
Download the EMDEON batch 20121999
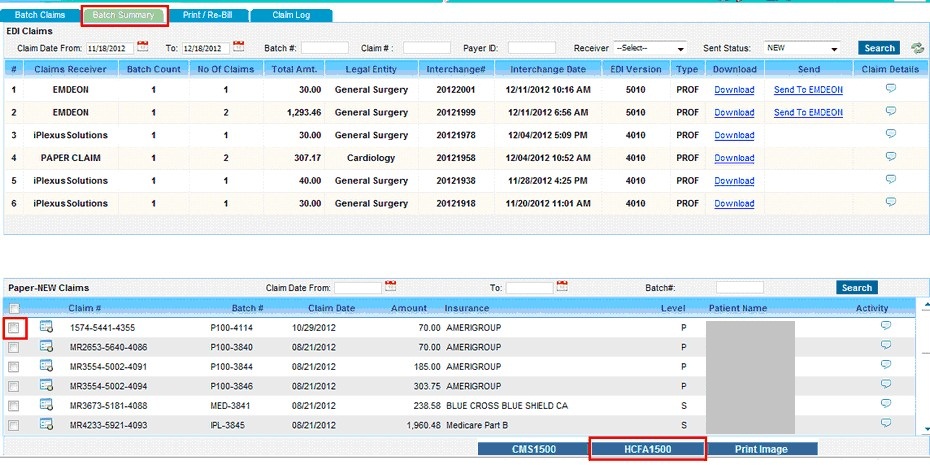pyautogui.click(x=734, y=113)
